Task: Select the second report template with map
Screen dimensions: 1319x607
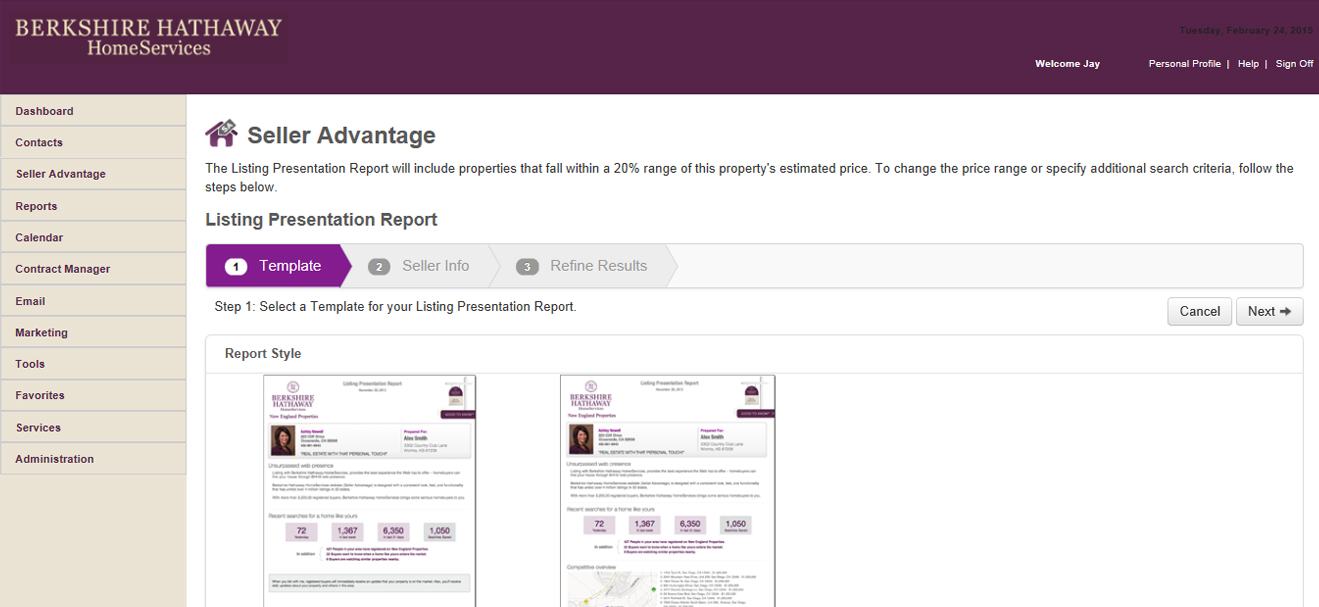Action: pyautogui.click(x=667, y=491)
